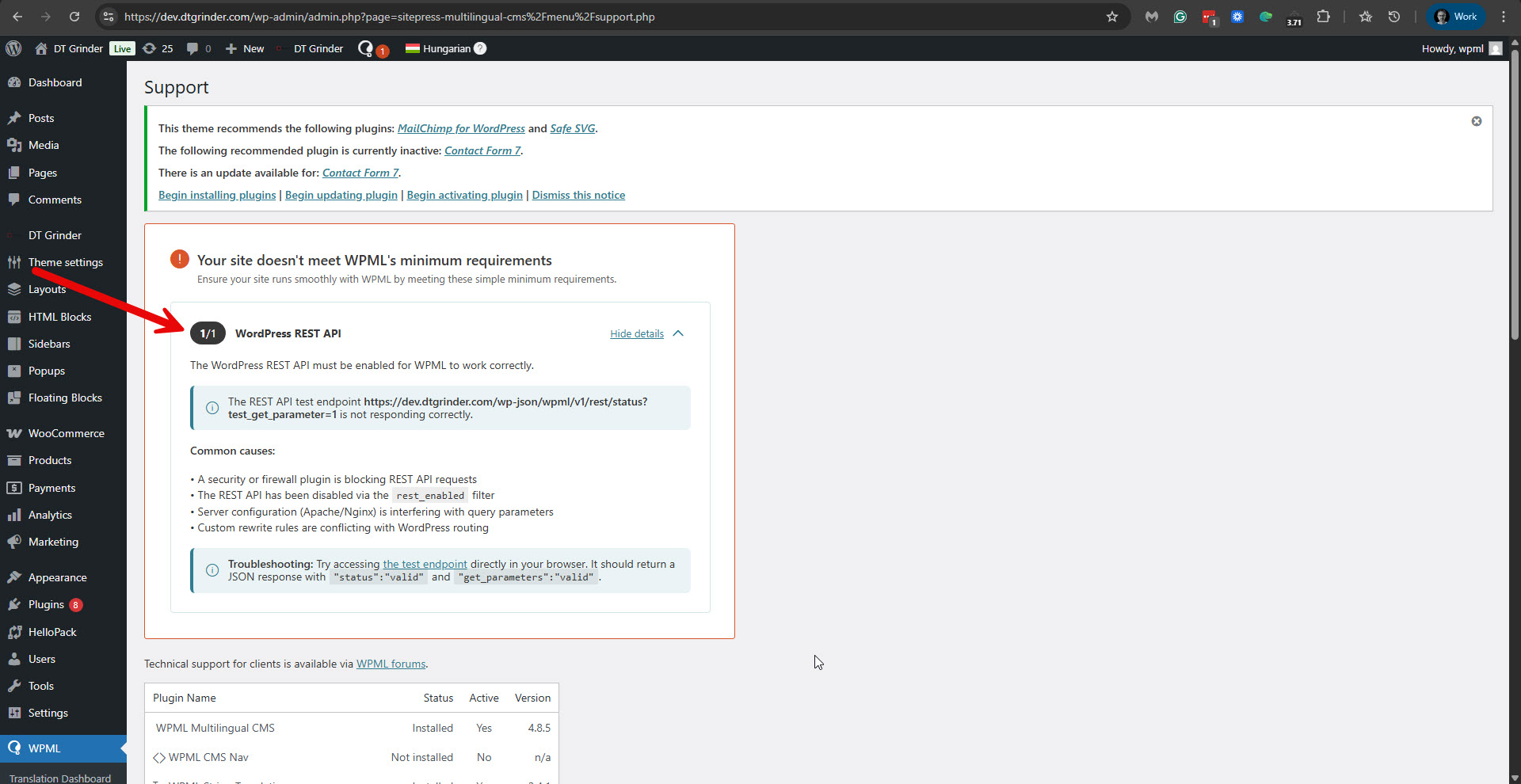Open the Work profile button

point(1456,17)
